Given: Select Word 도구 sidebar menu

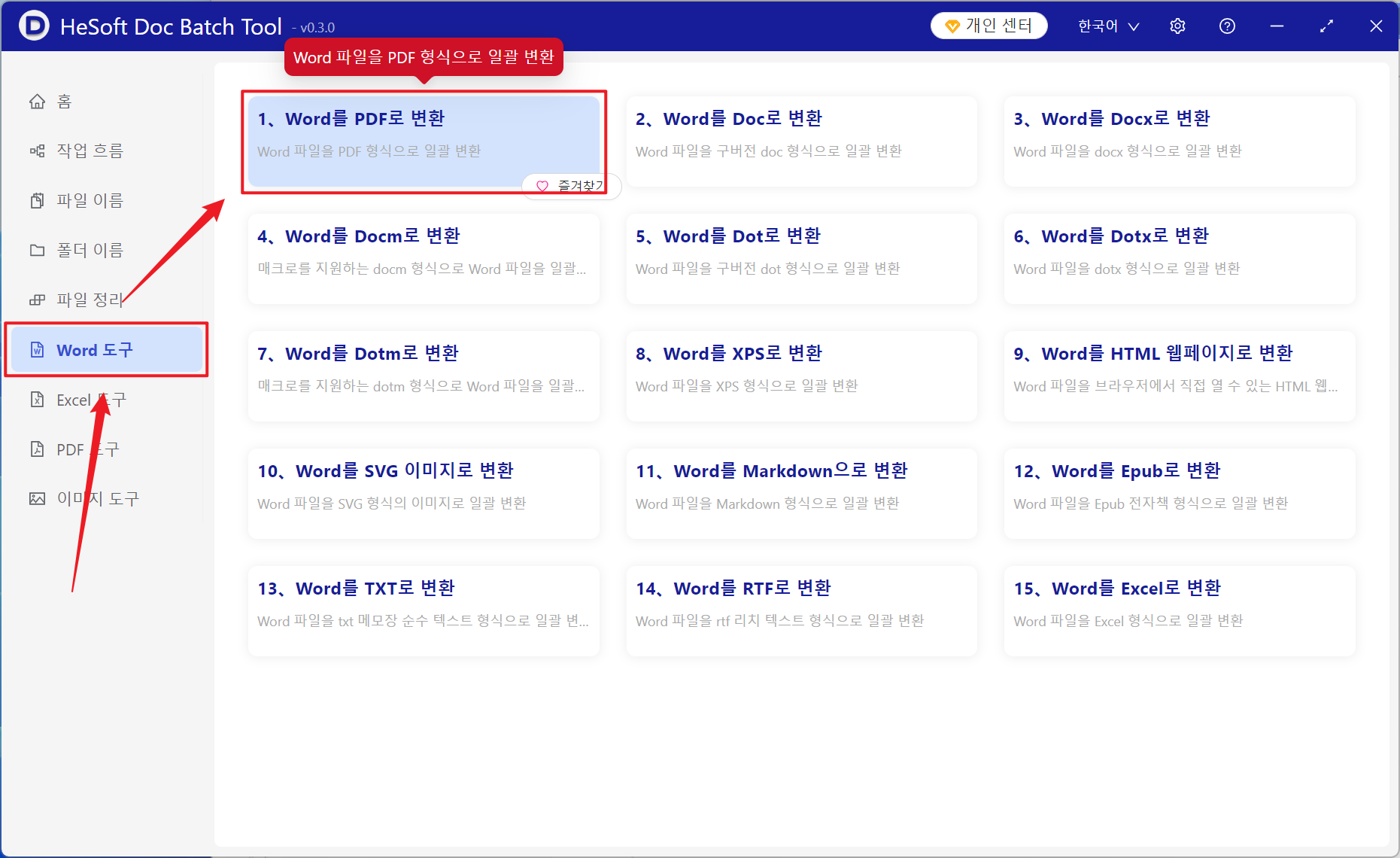Looking at the screenshot, I should coord(107,349).
